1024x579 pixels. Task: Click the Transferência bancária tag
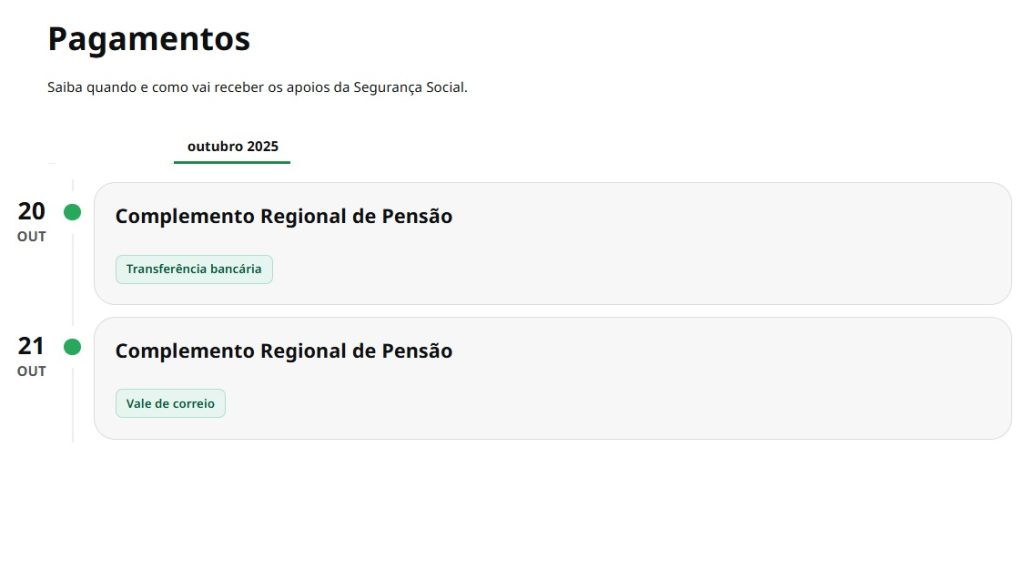point(194,269)
